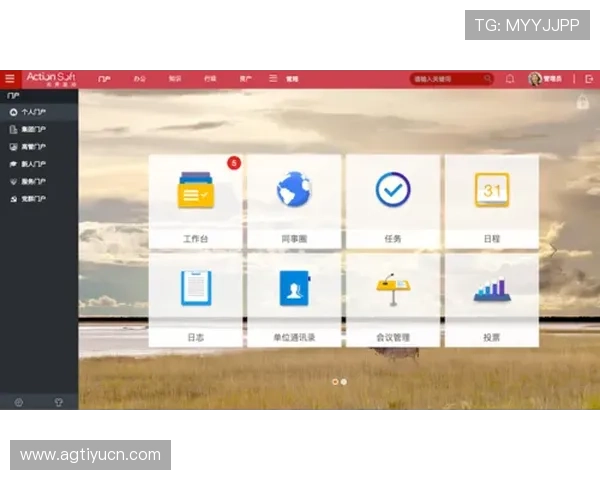Open the 会议管理 podium tile

point(393,300)
